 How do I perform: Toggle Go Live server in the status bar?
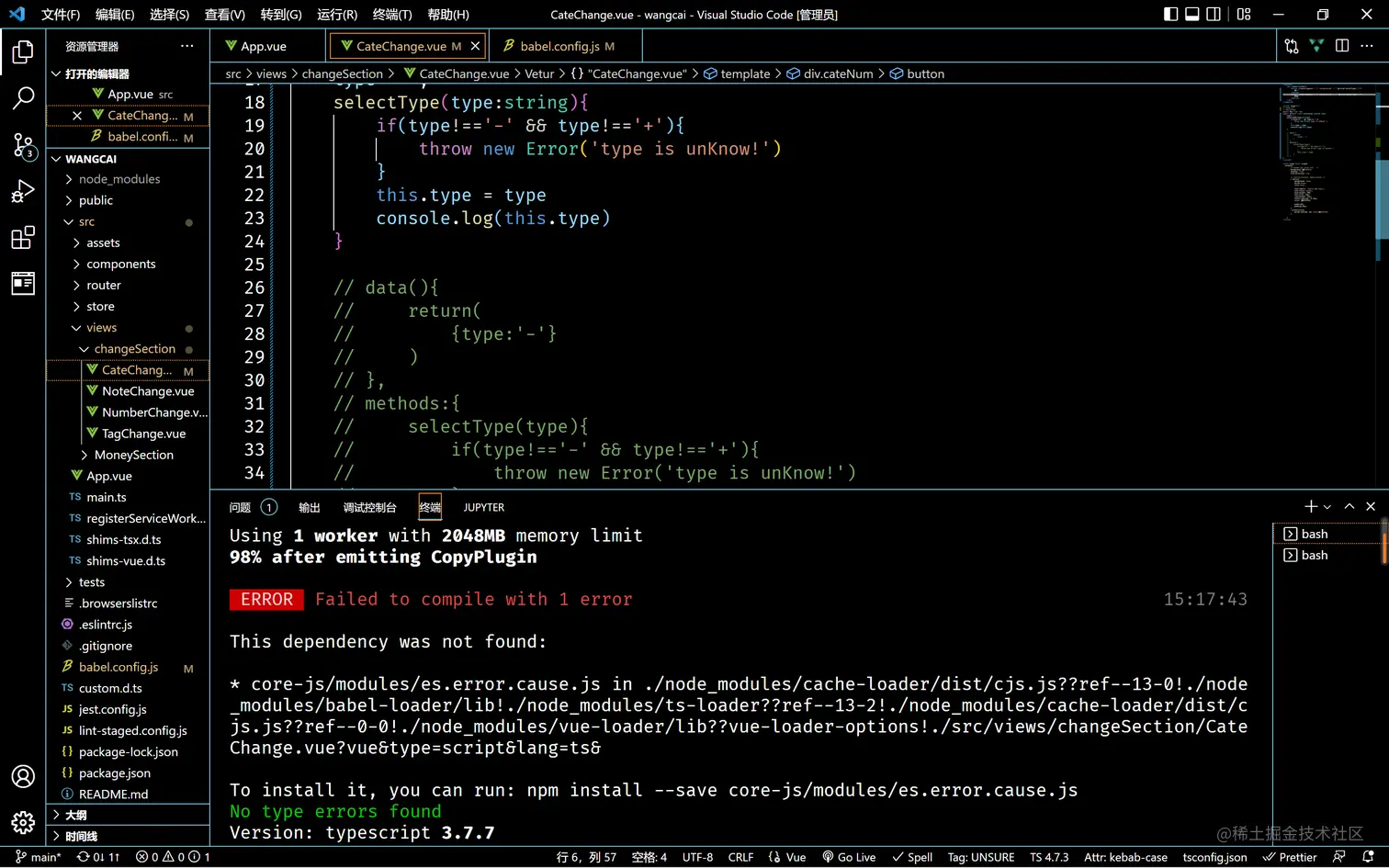pos(849,857)
